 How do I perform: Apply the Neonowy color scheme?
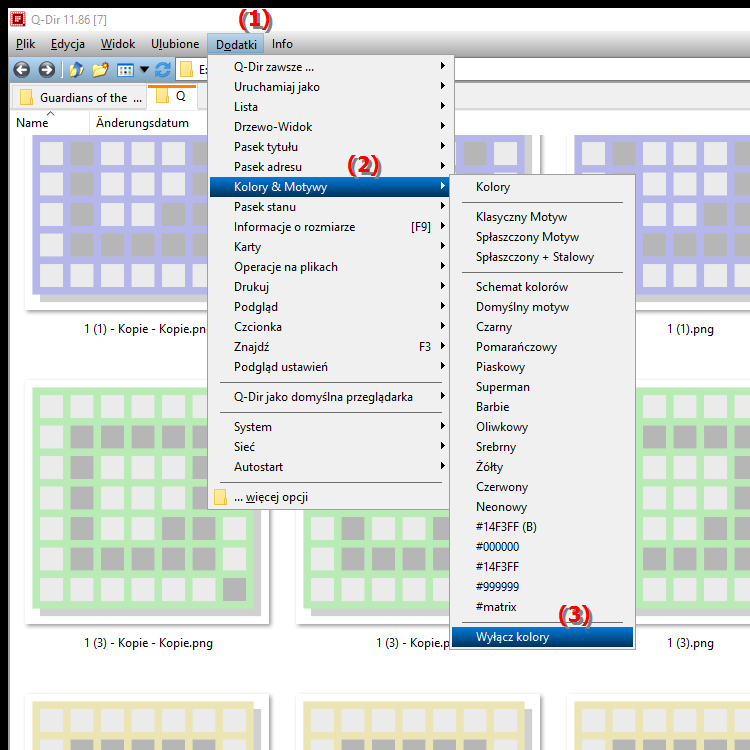[x=542, y=507]
